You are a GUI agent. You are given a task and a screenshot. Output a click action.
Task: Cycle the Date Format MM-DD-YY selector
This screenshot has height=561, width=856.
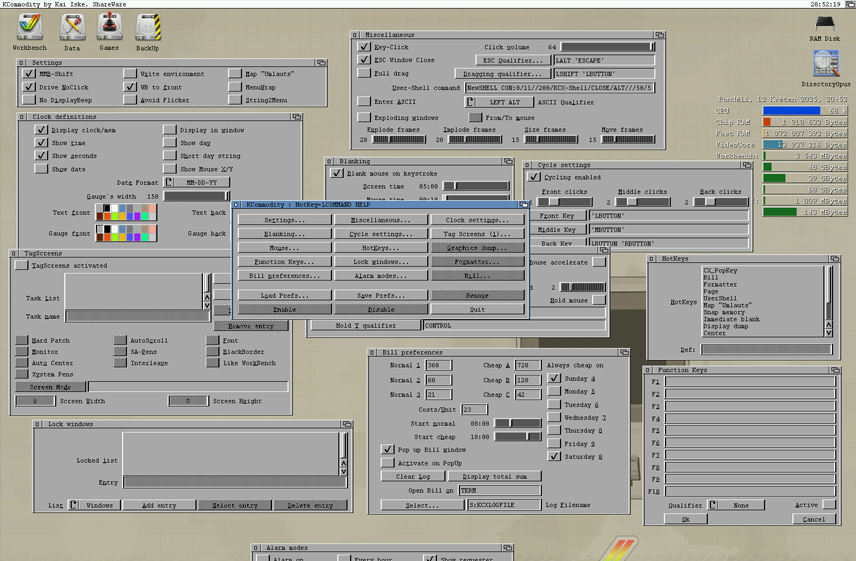(198, 183)
